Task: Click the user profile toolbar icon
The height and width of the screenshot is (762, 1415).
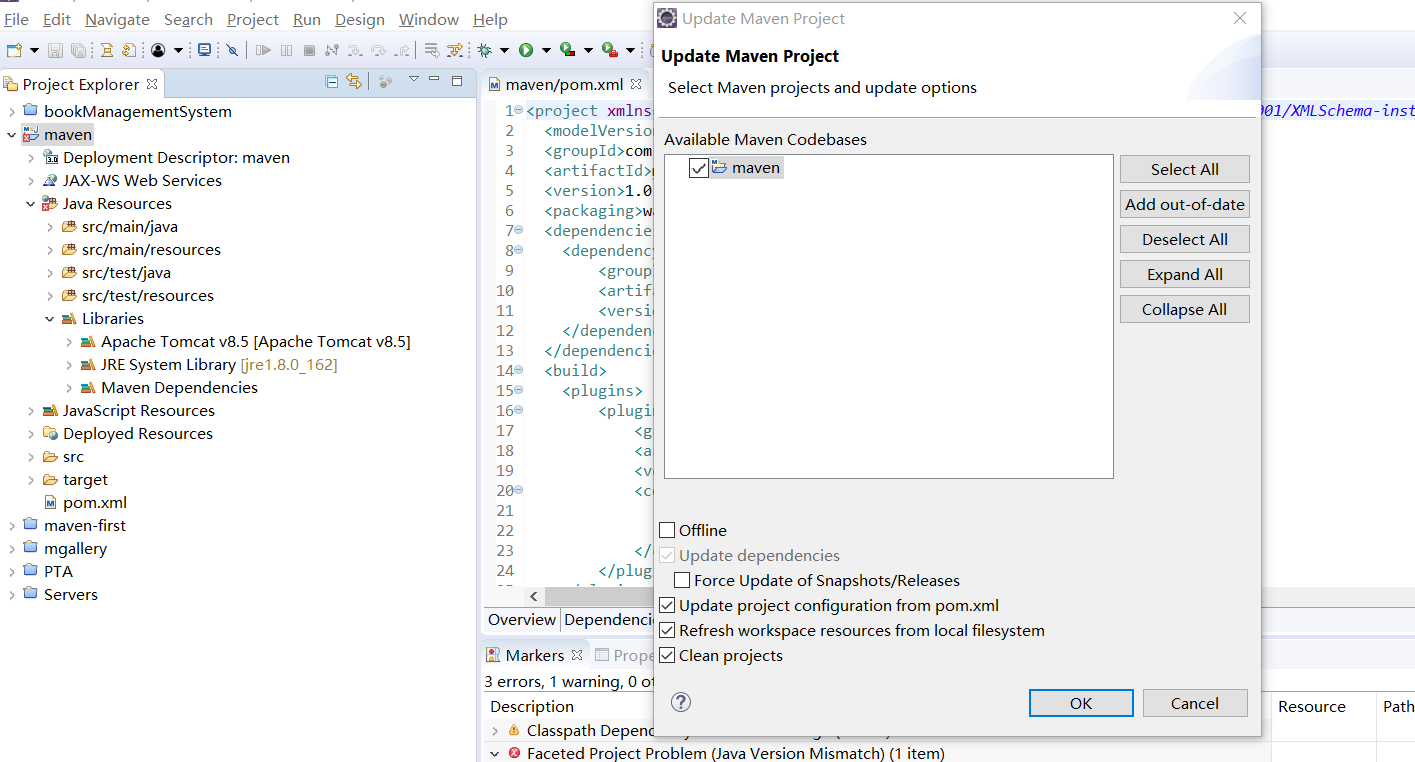Action: tap(158, 50)
